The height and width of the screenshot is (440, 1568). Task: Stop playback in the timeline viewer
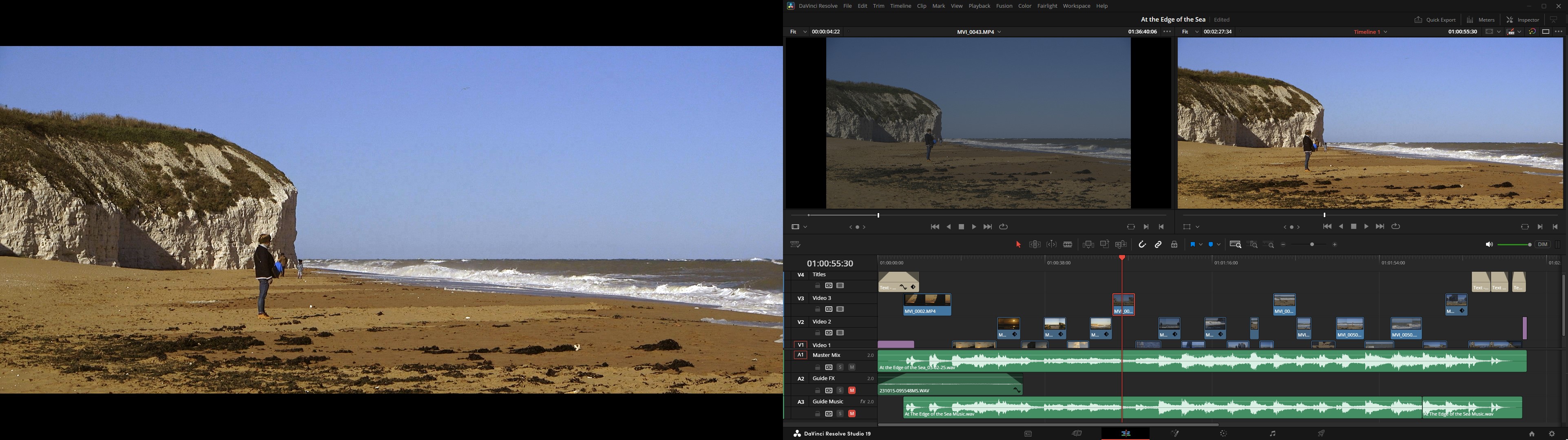(x=1354, y=227)
